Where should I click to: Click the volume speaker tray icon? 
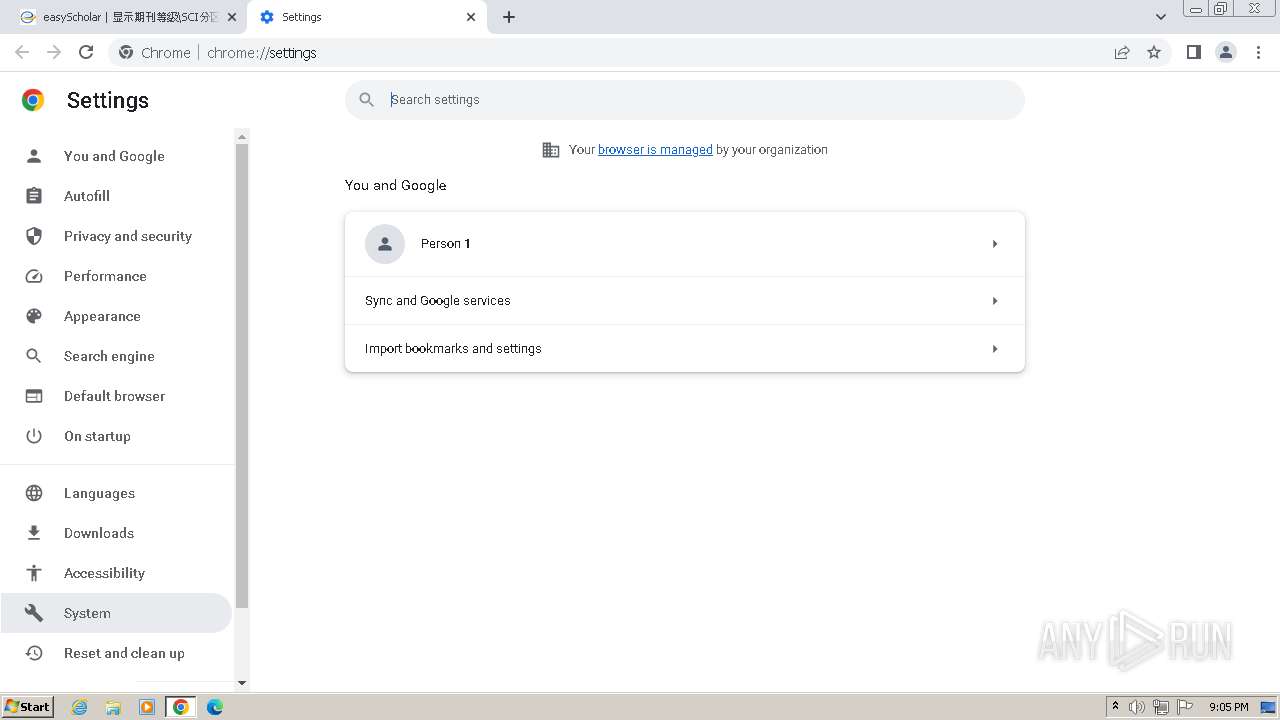pos(1137,707)
